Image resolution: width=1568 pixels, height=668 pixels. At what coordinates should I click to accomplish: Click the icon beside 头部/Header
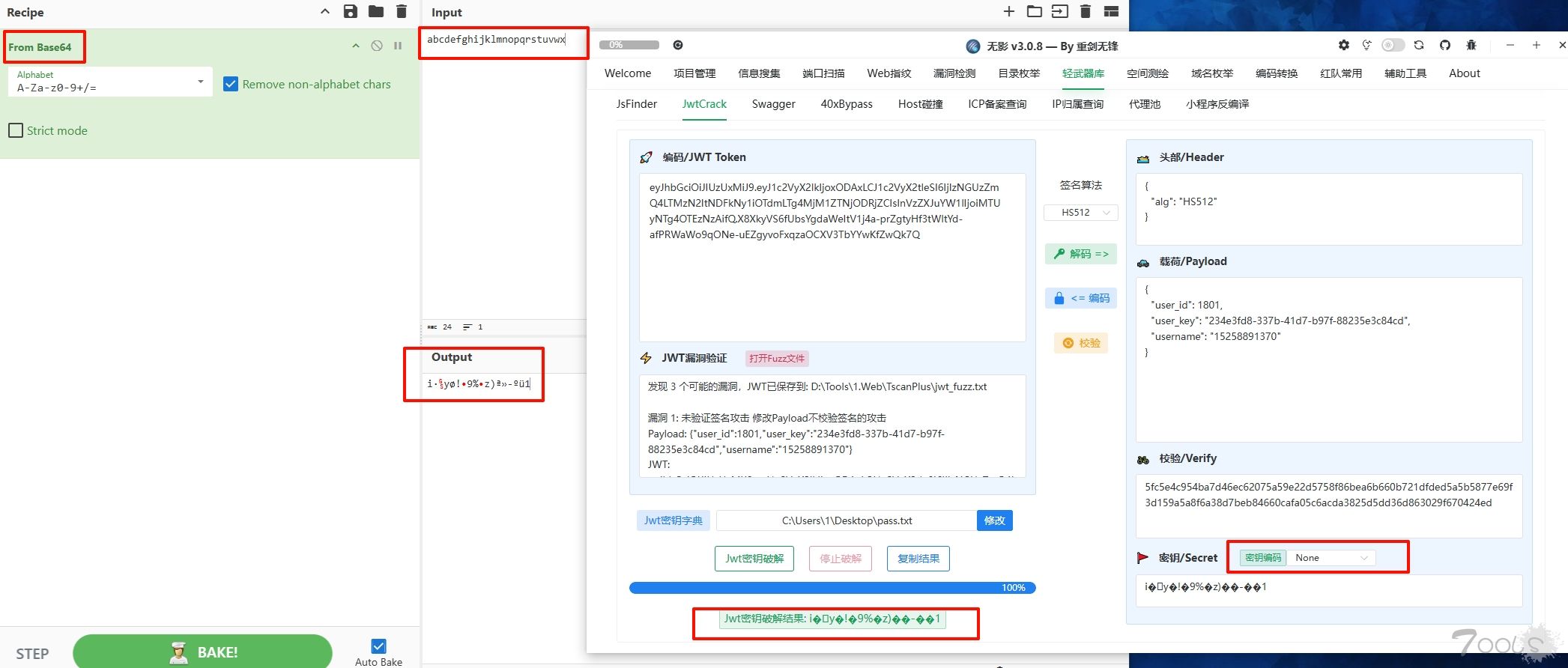(x=1143, y=159)
